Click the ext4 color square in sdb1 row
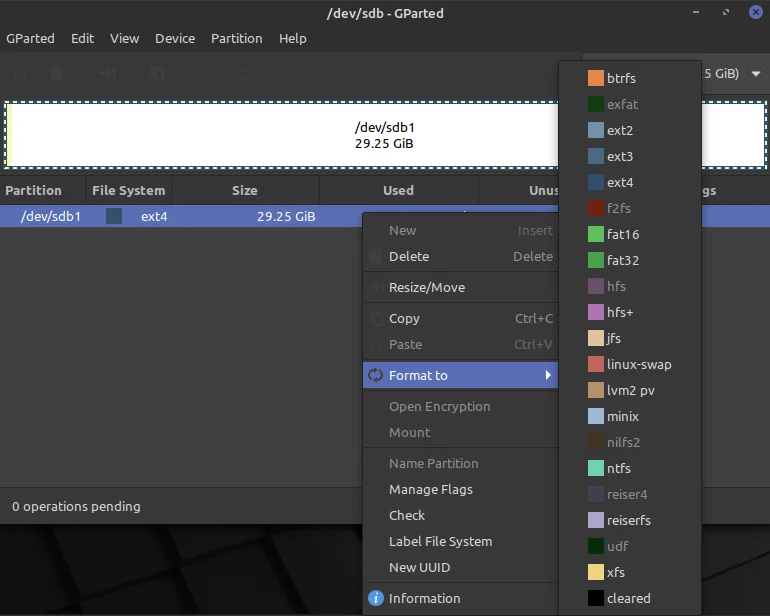Screen dimensions: 770x616 click(x=114, y=216)
